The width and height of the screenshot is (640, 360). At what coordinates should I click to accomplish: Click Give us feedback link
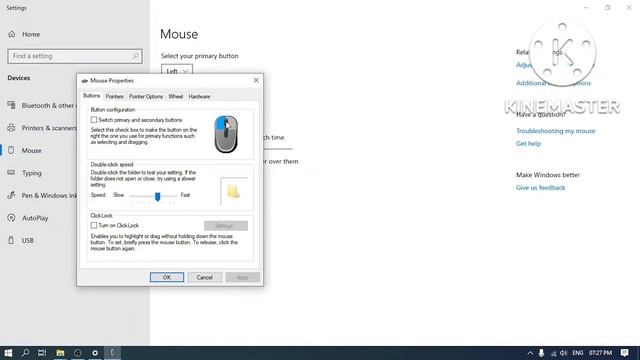(x=540, y=188)
